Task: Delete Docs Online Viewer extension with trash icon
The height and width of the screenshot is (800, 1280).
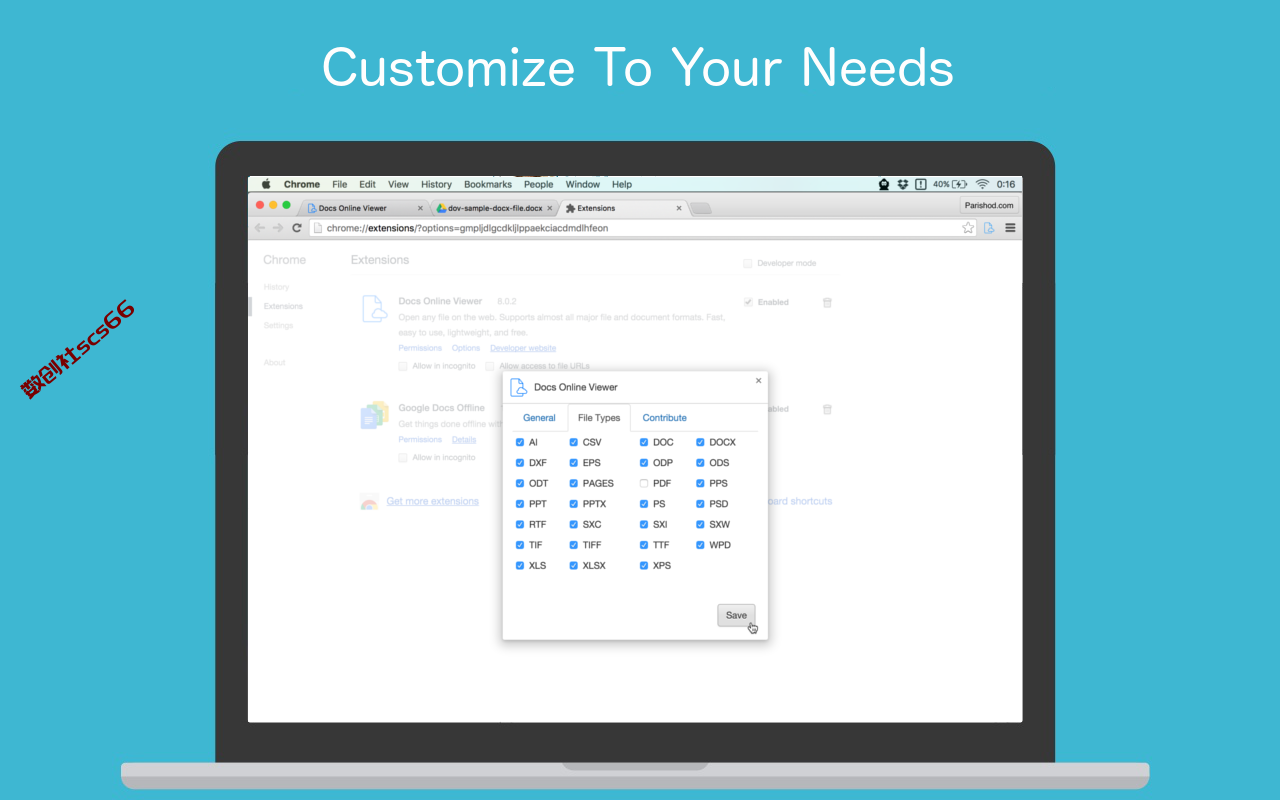Action: click(827, 302)
